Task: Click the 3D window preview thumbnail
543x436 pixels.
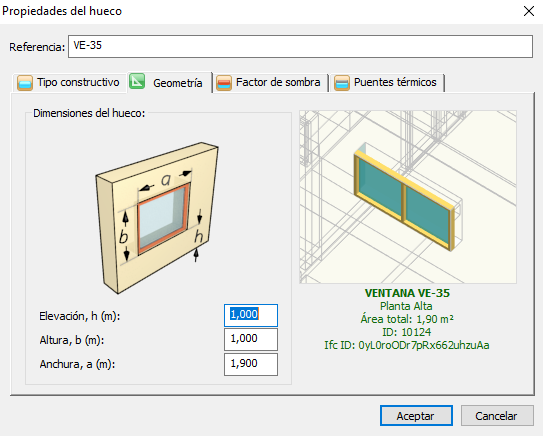Action: [x=408, y=197]
